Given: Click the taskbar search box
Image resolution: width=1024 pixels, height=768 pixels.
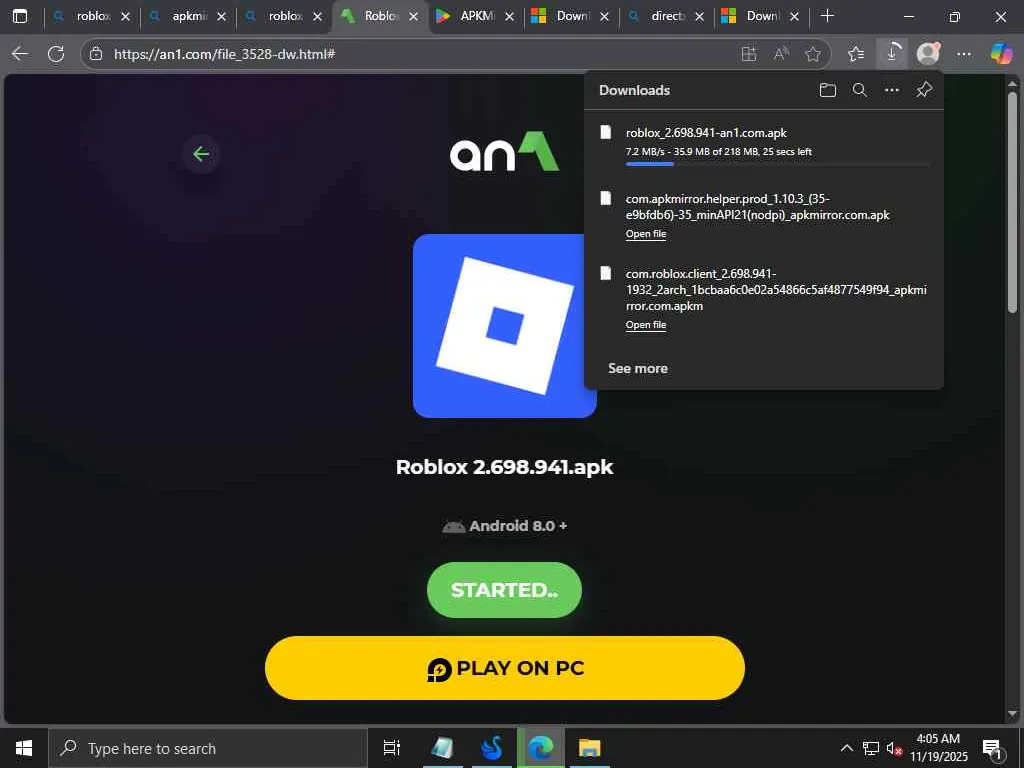Looking at the screenshot, I should 208,748.
